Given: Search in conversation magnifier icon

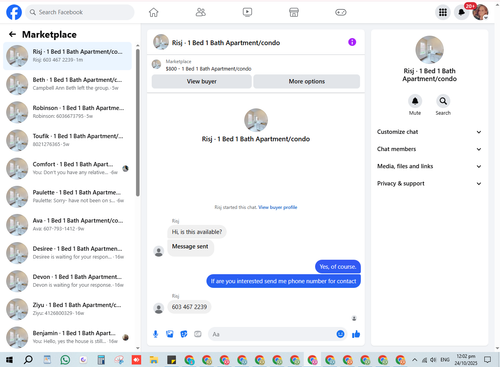Looking at the screenshot, I should [x=443, y=101].
